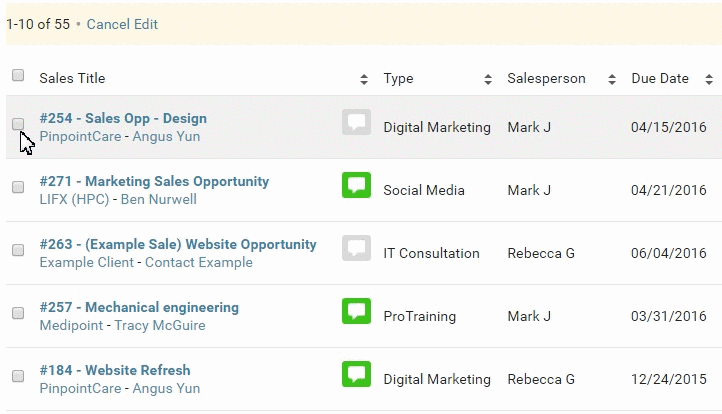
Task: Open #257 - Mechanical engineering sale
Action: click(x=139, y=307)
